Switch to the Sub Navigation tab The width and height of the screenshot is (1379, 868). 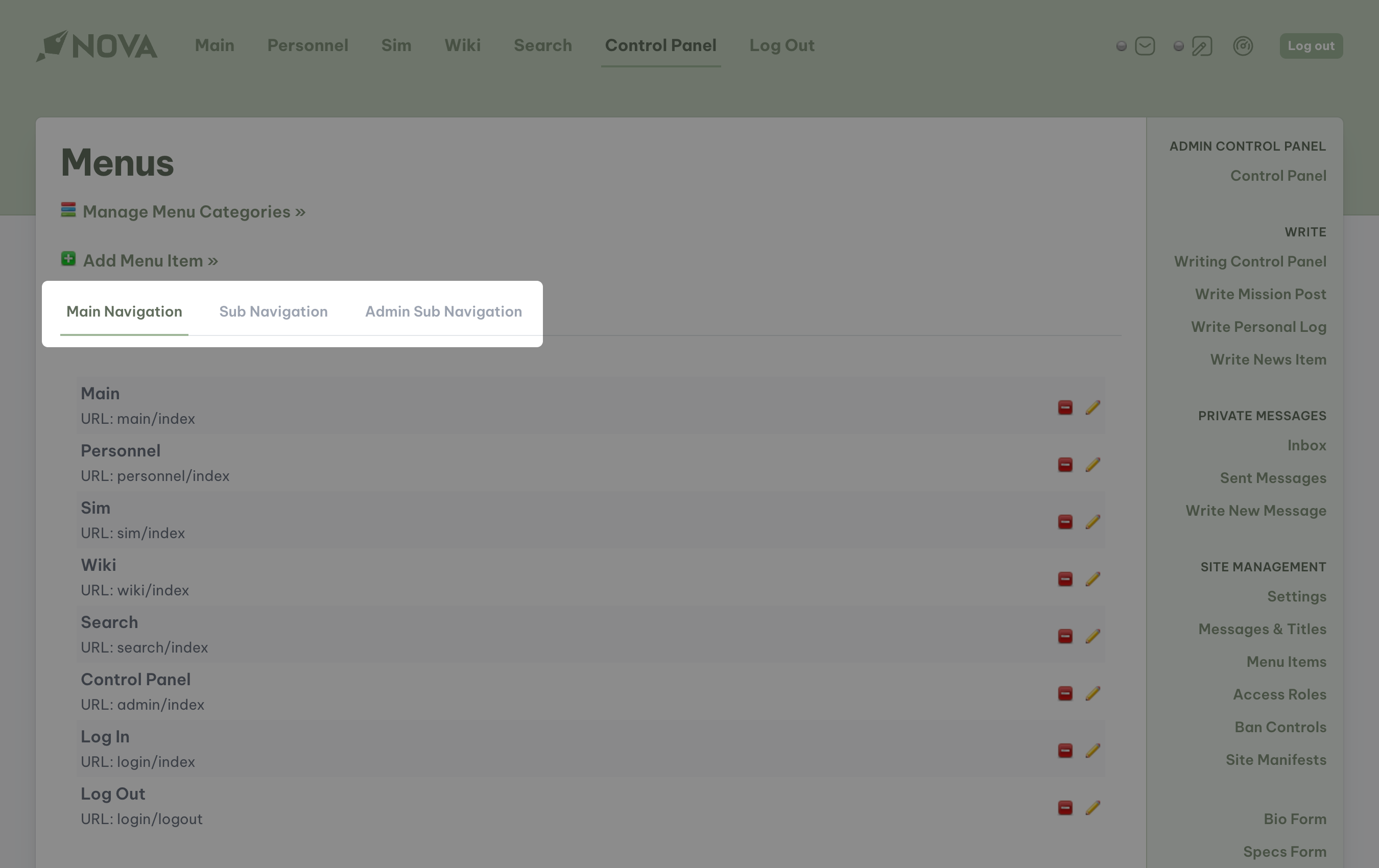point(273,311)
